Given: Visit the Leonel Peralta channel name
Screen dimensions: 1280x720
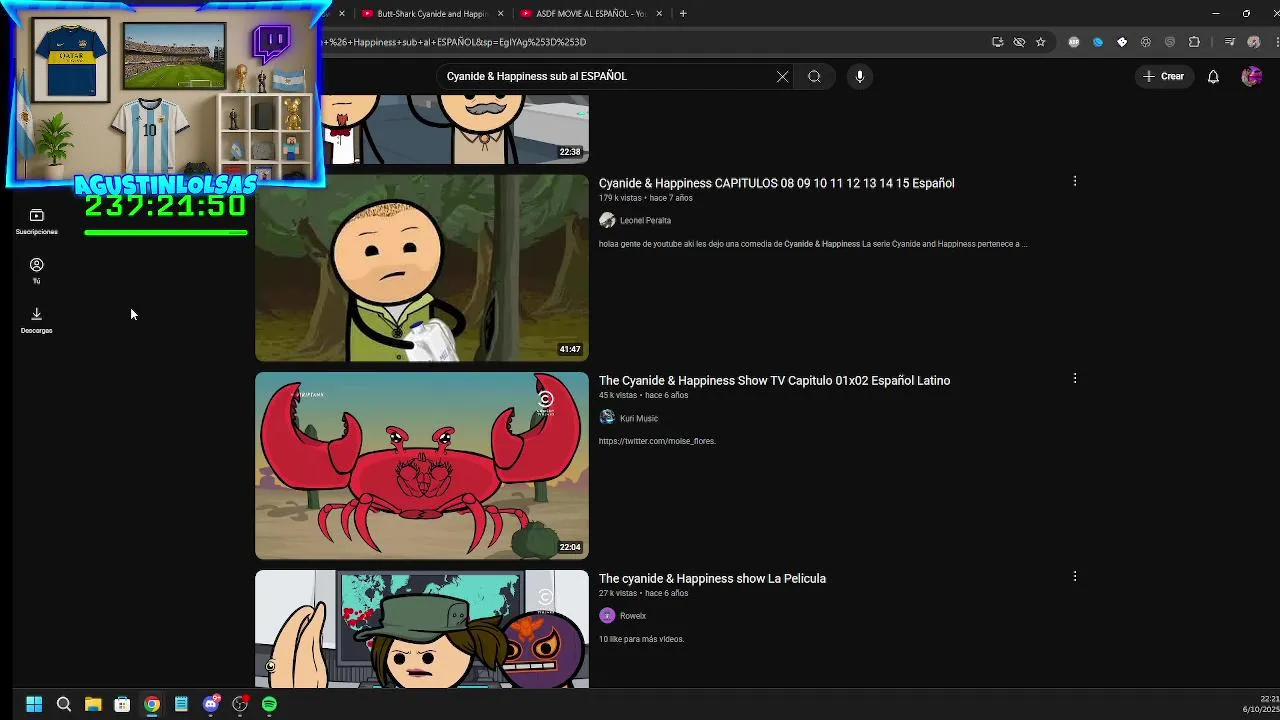Looking at the screenshot, I should 645,220.
